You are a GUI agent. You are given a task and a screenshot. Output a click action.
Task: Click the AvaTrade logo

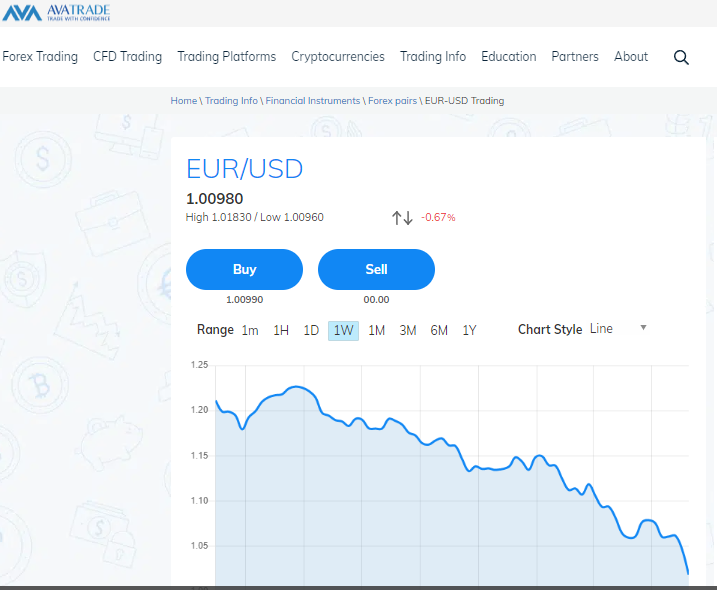tap(56, 13)
